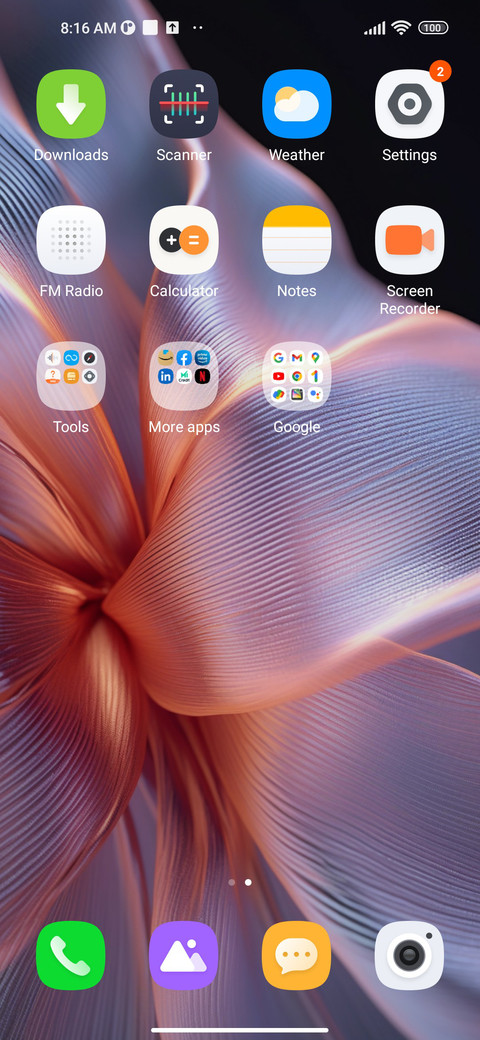480x1040 pixels.
Task: Launch the Scanner app
Action: [x=184, y=104]
